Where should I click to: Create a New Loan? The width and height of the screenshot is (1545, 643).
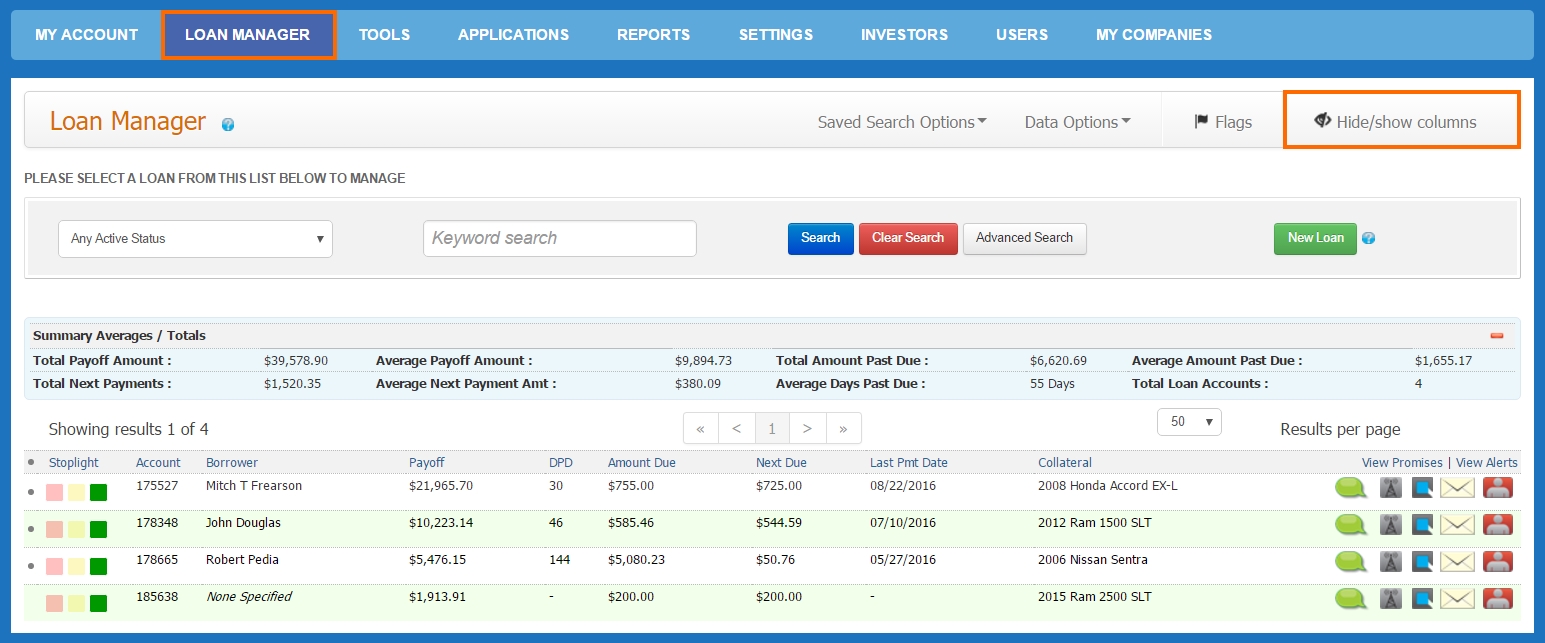[x=1316, y=238]
